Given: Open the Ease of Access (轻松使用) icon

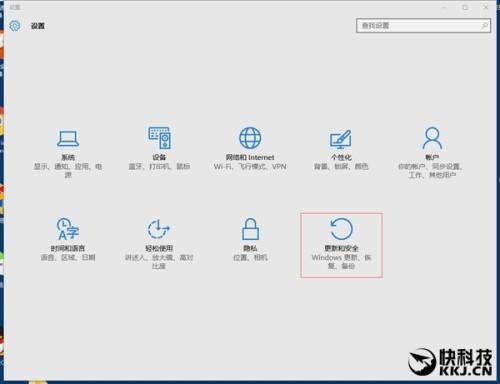Looking at the screenshot, I should (x=159, y=229).
